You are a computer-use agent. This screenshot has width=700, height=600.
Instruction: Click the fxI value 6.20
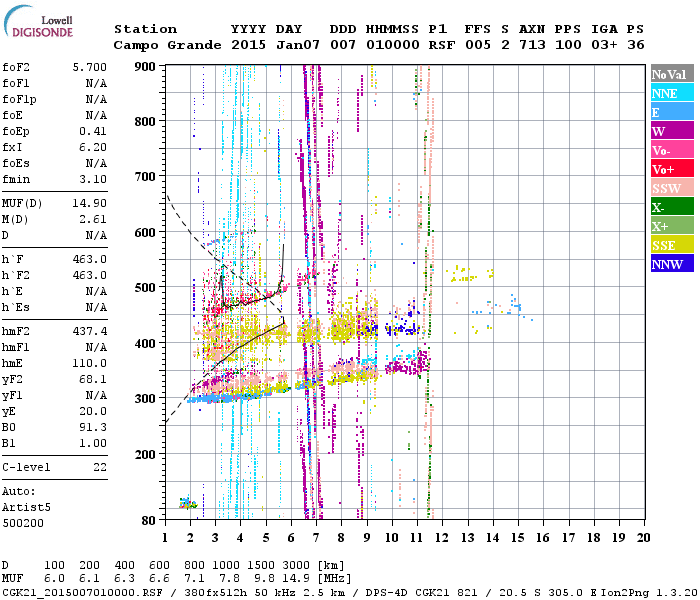click(x=93, y=147)
